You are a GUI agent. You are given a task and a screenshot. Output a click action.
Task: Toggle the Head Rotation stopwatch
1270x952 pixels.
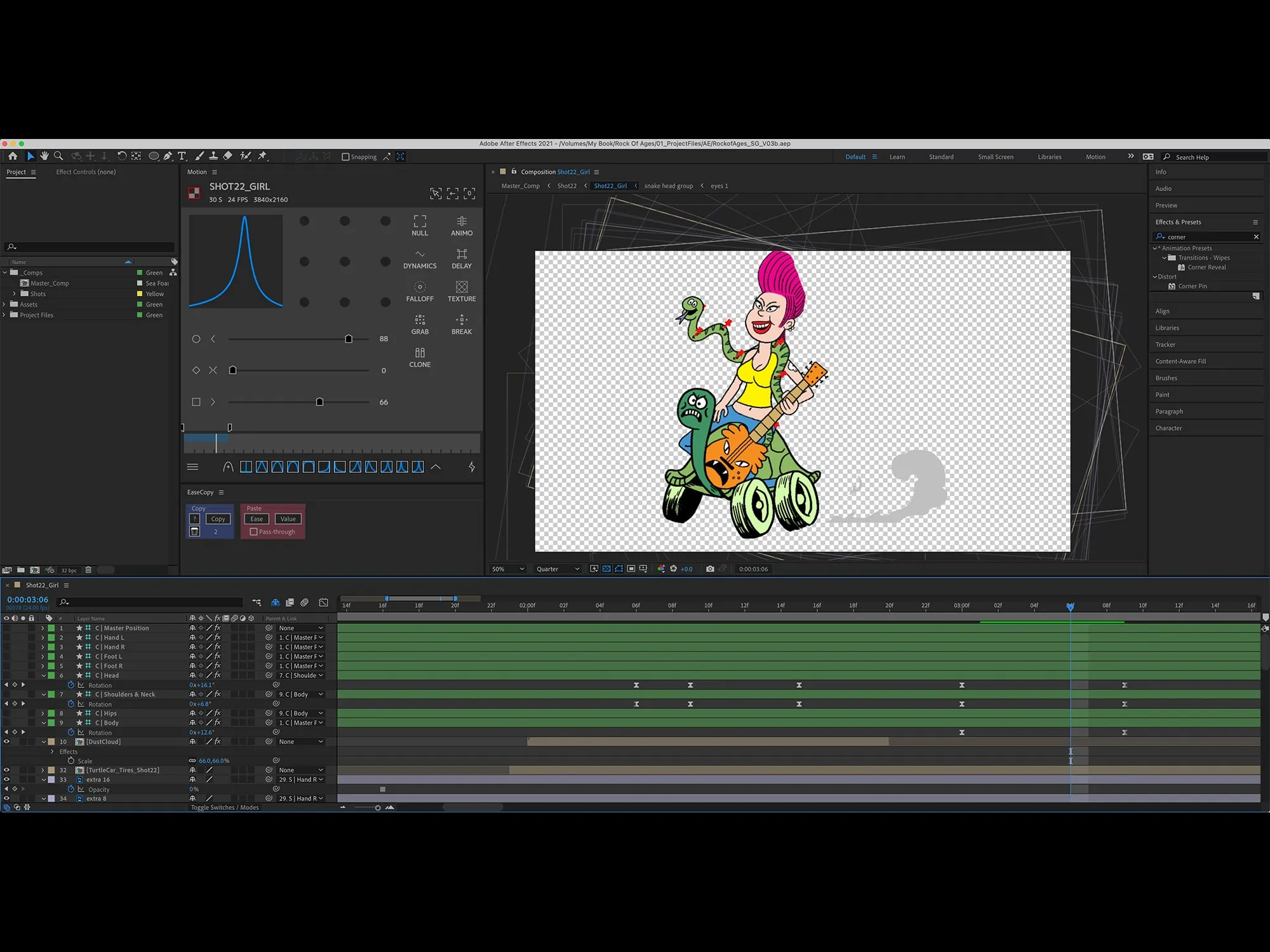click(x=71, y=685)
